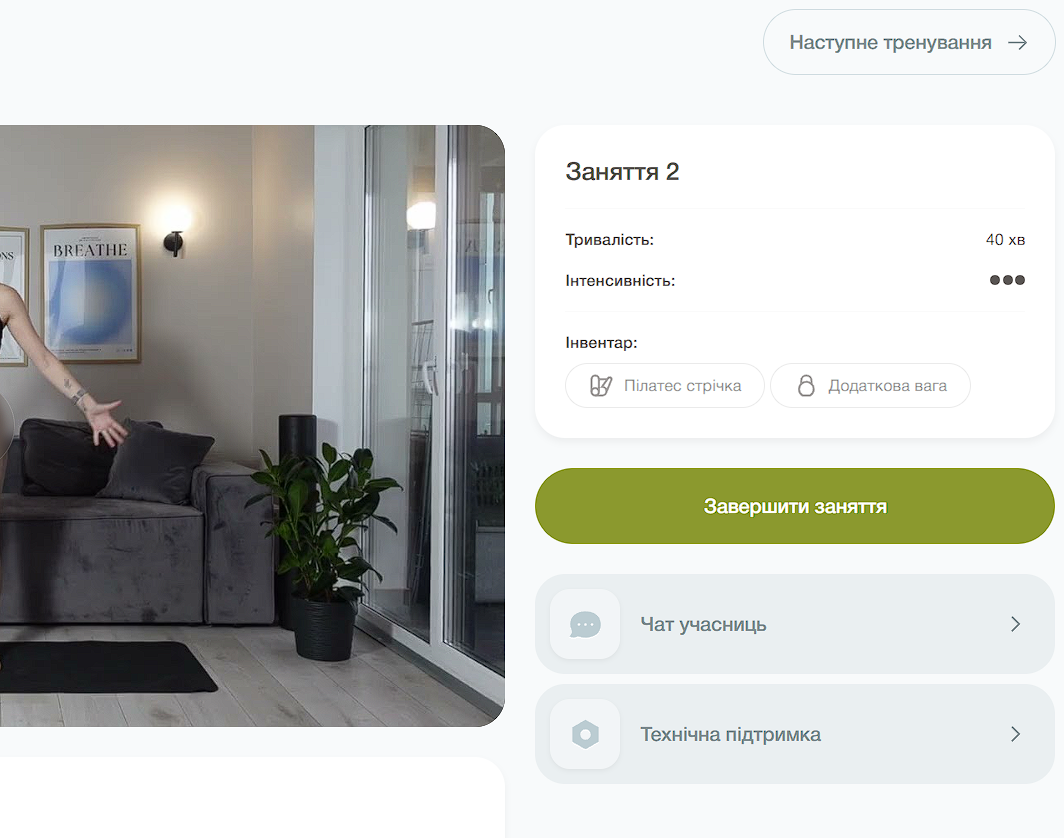Click the three intensity dots
Image resolution: width=1064 pixels, height=838 pixels.
[x=1007, y=280]
